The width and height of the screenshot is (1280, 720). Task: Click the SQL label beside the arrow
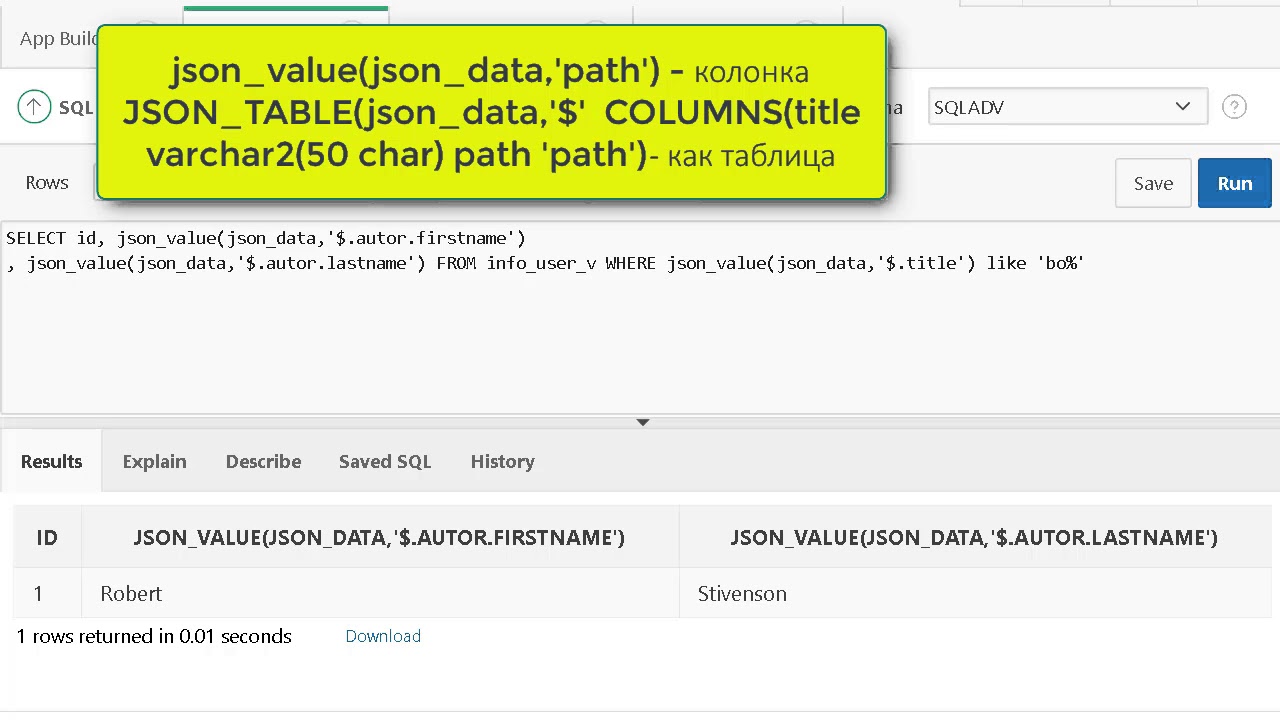tap(76, 108)
